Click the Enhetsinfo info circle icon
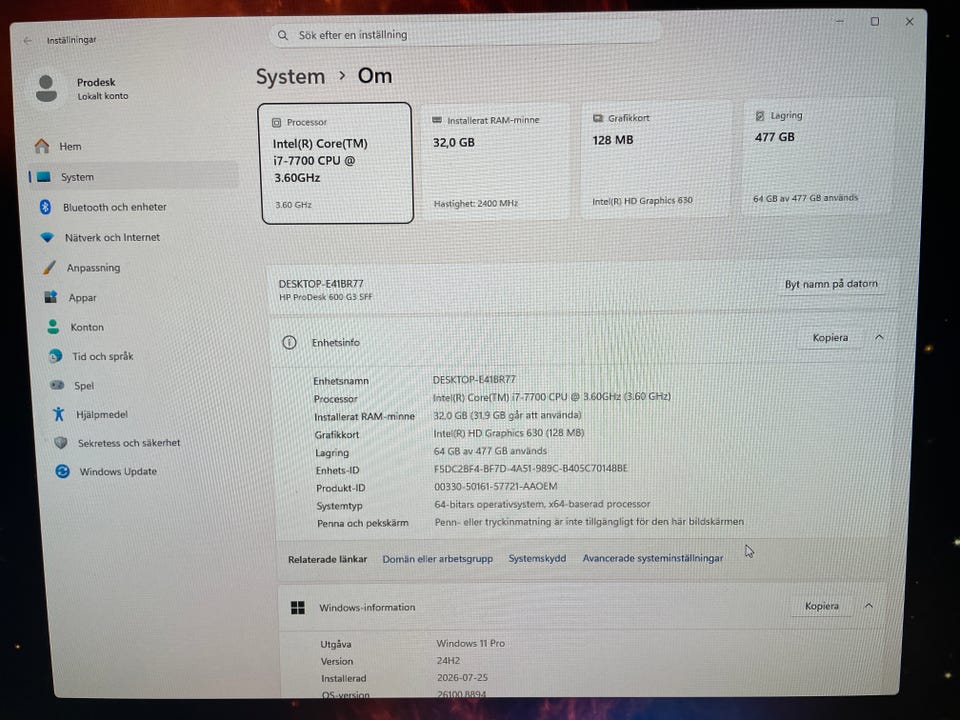The image size is (960, 720). [289, 342]
